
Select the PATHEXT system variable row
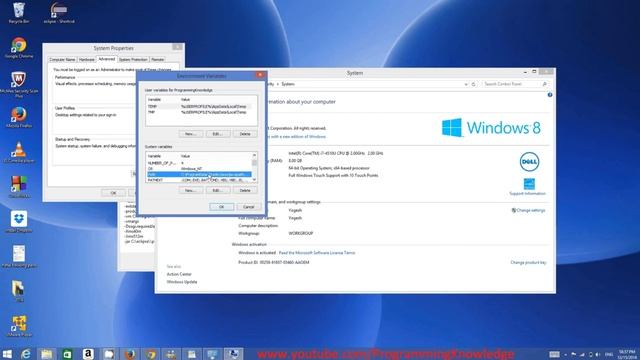199,180
